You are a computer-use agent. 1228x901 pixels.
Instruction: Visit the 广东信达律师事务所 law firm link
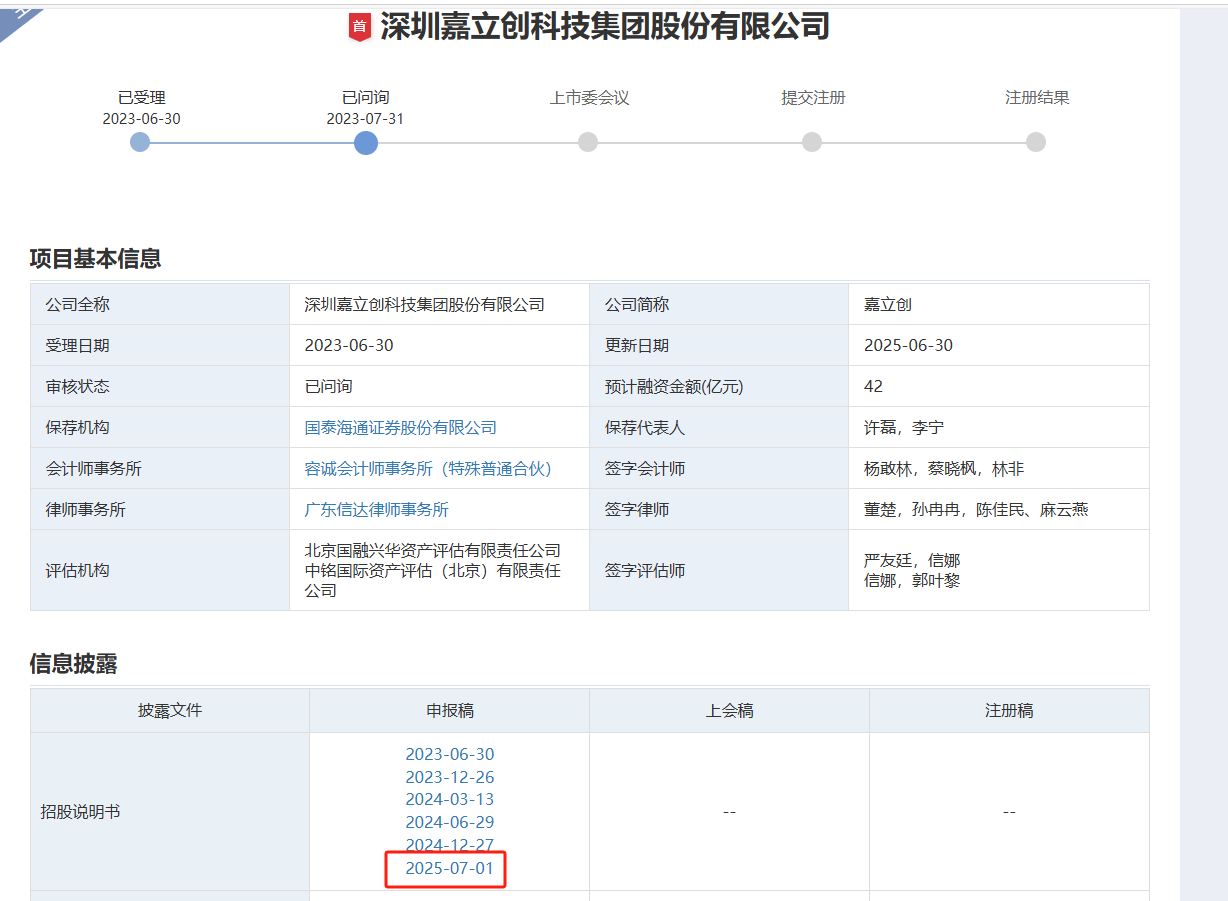pos(376,509)
